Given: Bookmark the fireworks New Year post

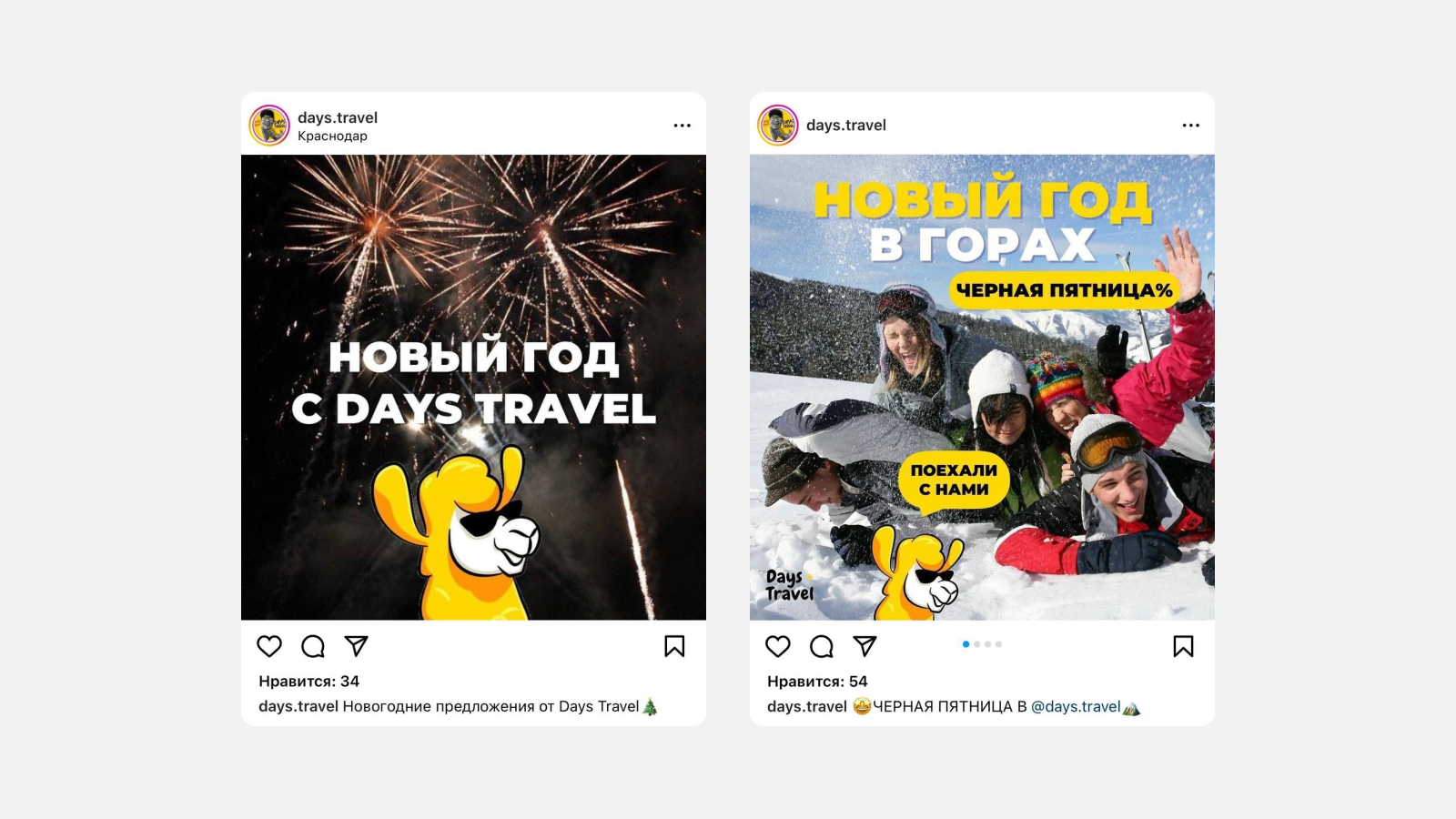Looking at the screenshot, I should (674, 646).
